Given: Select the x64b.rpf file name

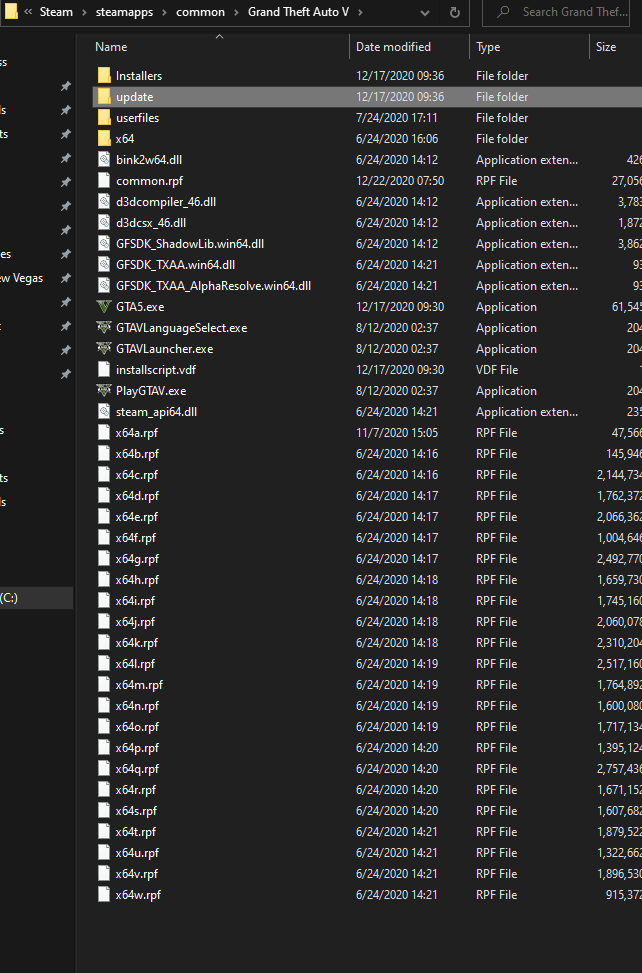Looking at the screenshot, I should pos(137,454).
